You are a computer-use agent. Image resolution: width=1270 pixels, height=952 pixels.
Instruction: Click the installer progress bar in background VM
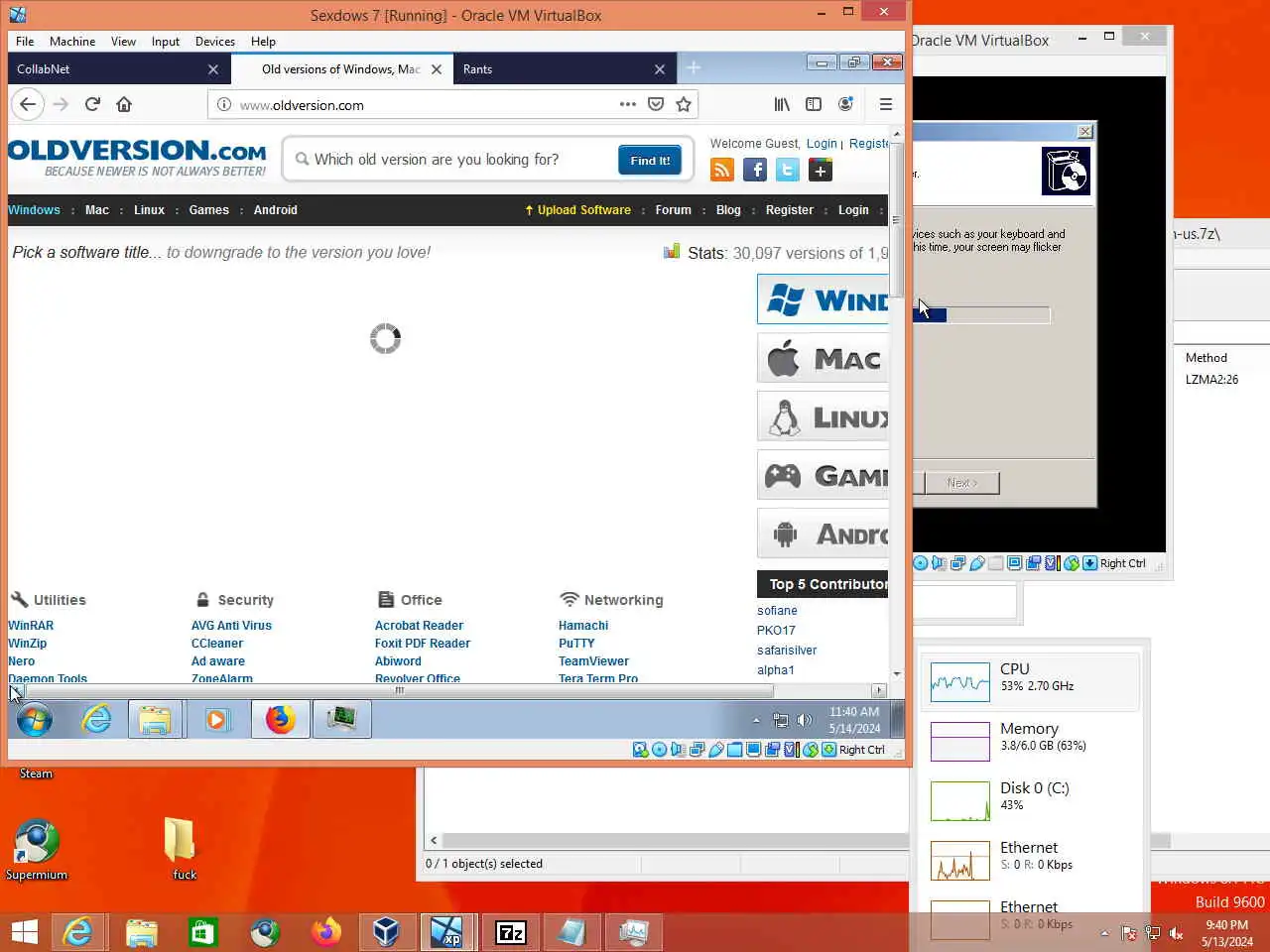981,315
